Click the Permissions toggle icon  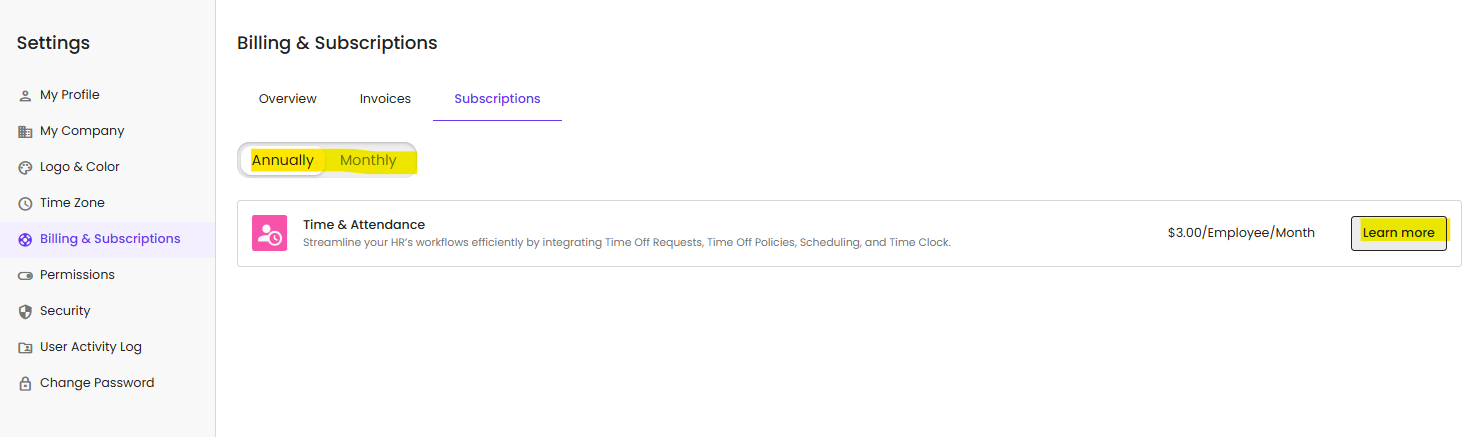coord(26,276)
